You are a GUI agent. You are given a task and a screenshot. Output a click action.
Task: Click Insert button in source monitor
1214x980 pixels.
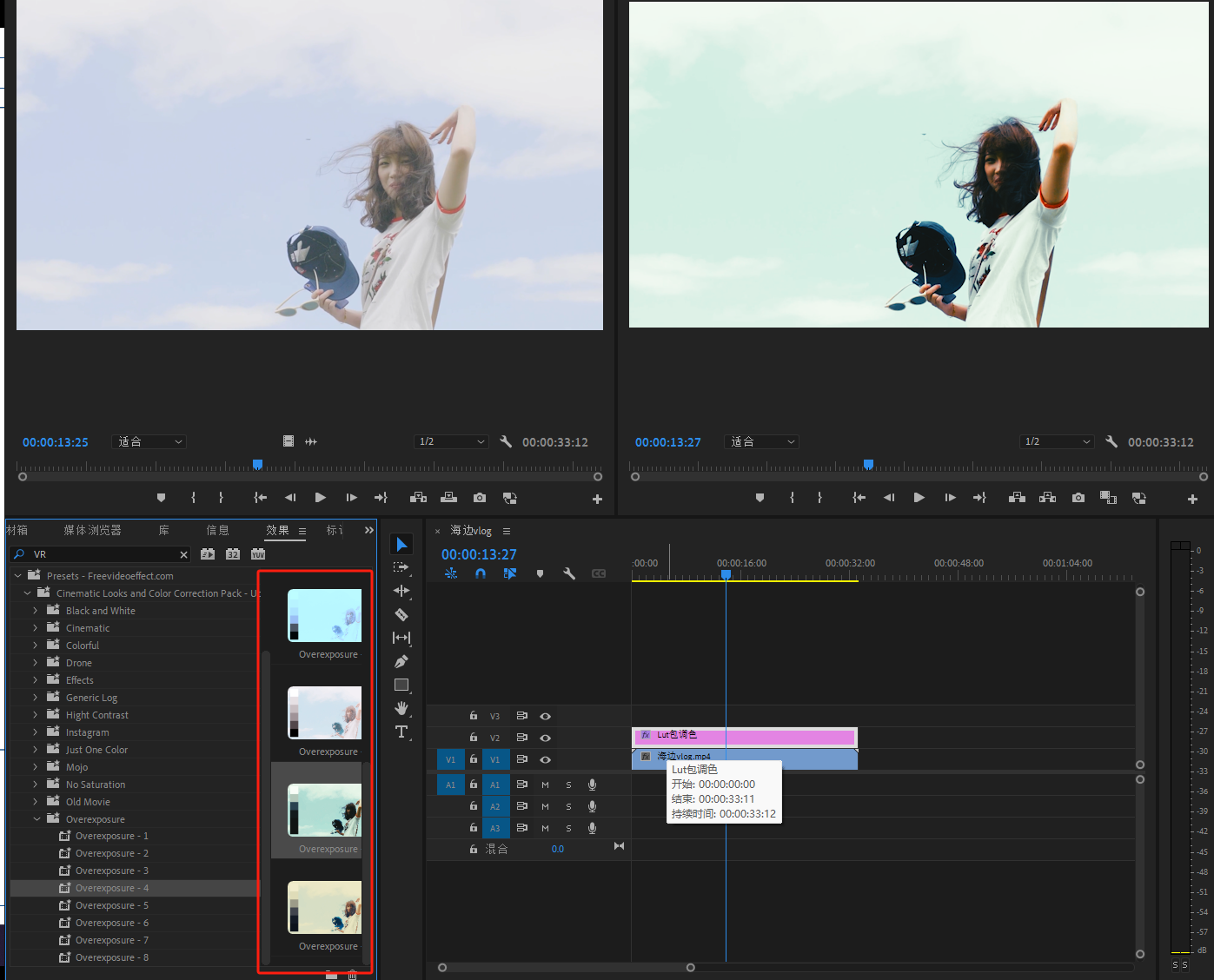418,498
